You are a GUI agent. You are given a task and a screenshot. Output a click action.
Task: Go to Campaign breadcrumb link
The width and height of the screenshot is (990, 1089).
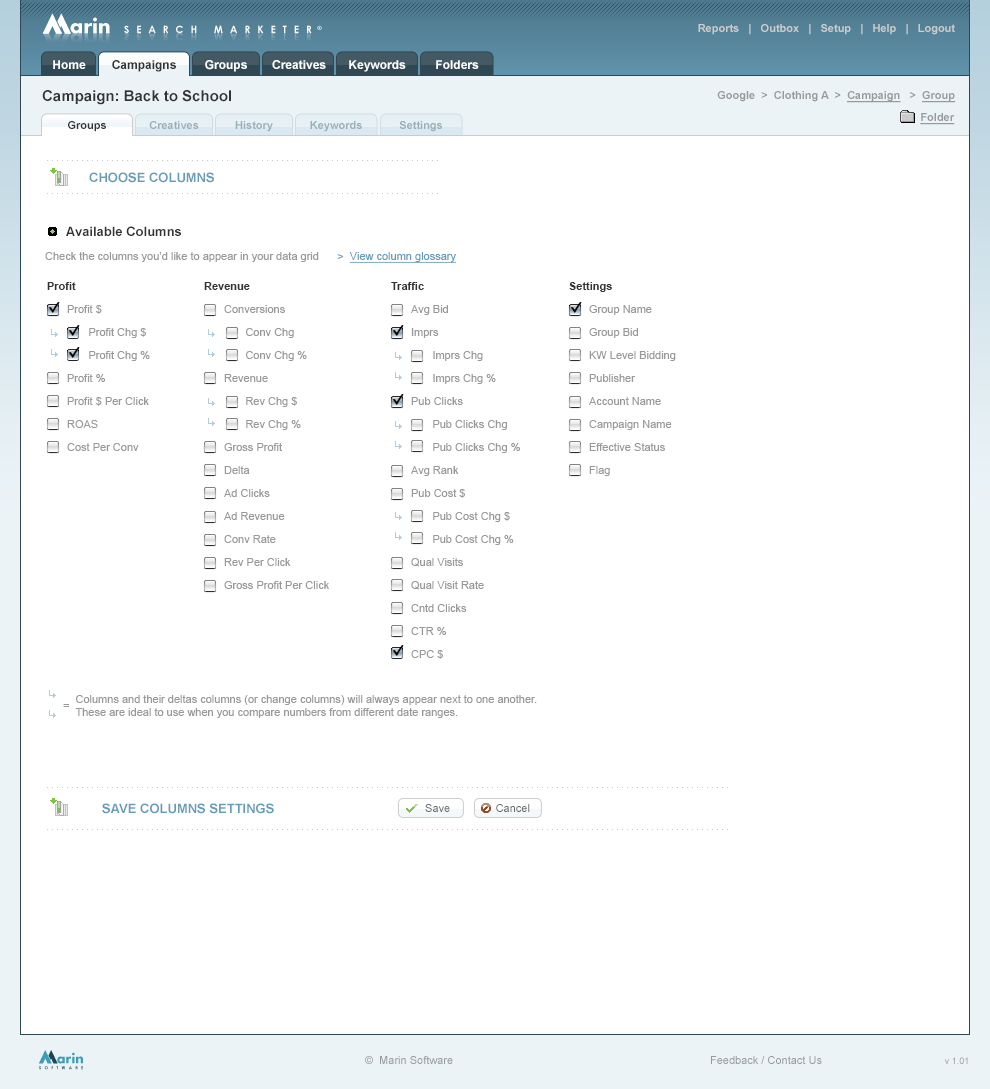coord(873,96)
